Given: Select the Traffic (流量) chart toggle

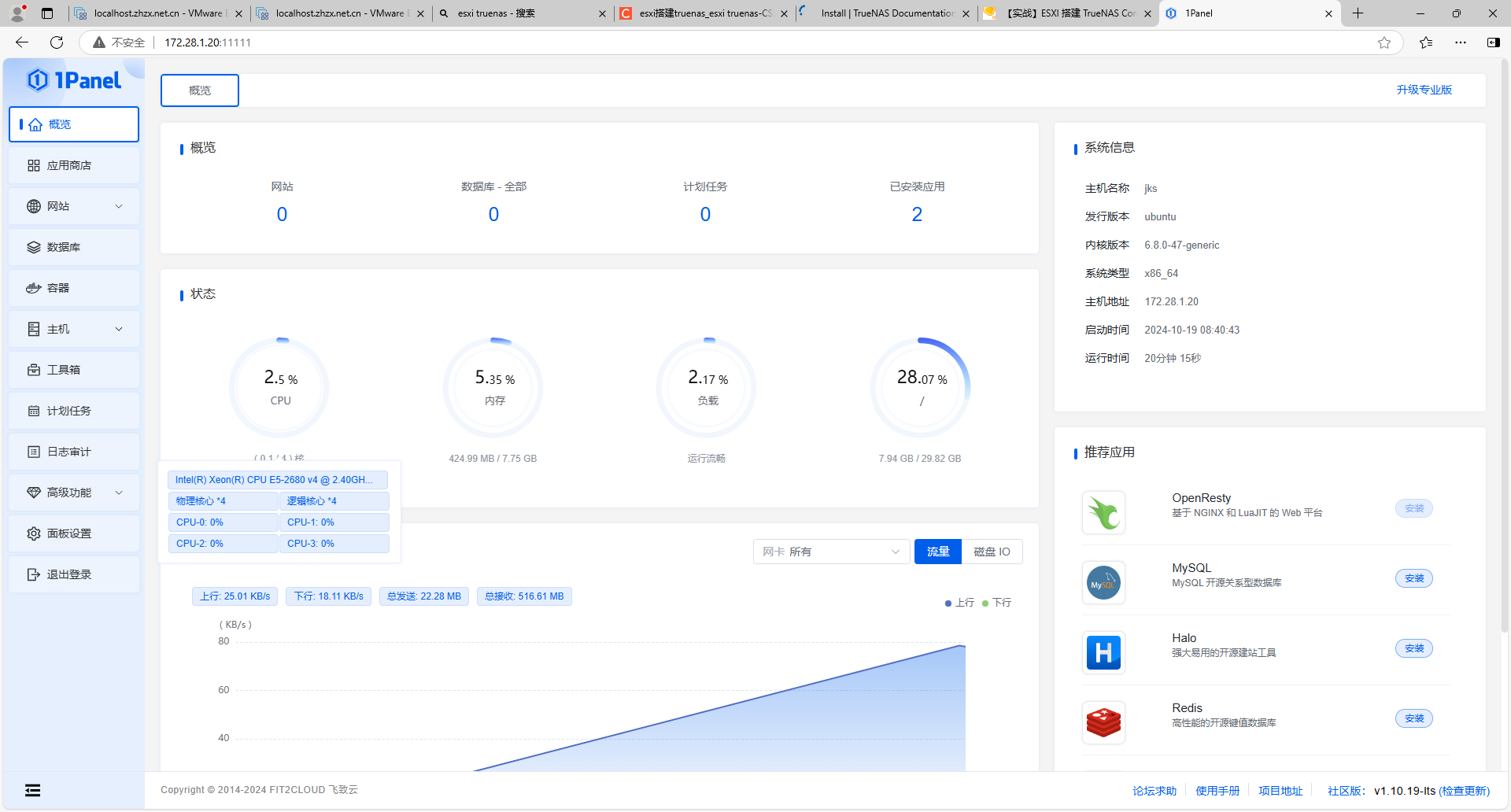Looking at the screenshot, I should pyautogui.click(x=937, y=552).
